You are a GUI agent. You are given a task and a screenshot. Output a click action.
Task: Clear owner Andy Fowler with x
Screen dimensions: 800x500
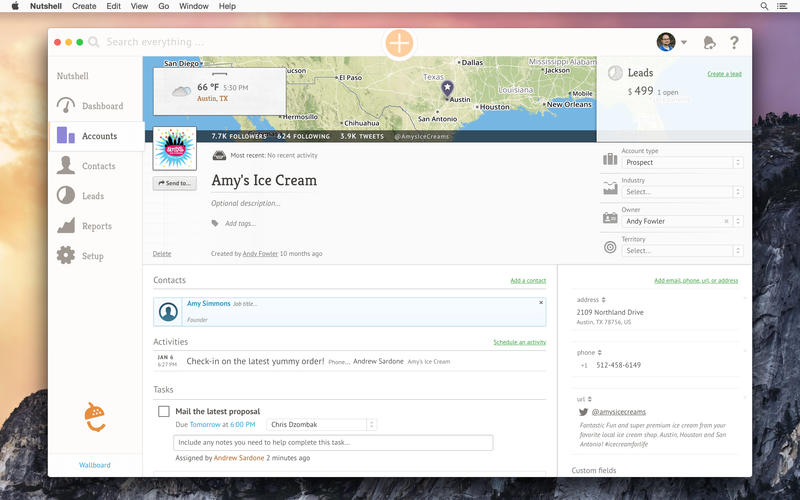727,221
